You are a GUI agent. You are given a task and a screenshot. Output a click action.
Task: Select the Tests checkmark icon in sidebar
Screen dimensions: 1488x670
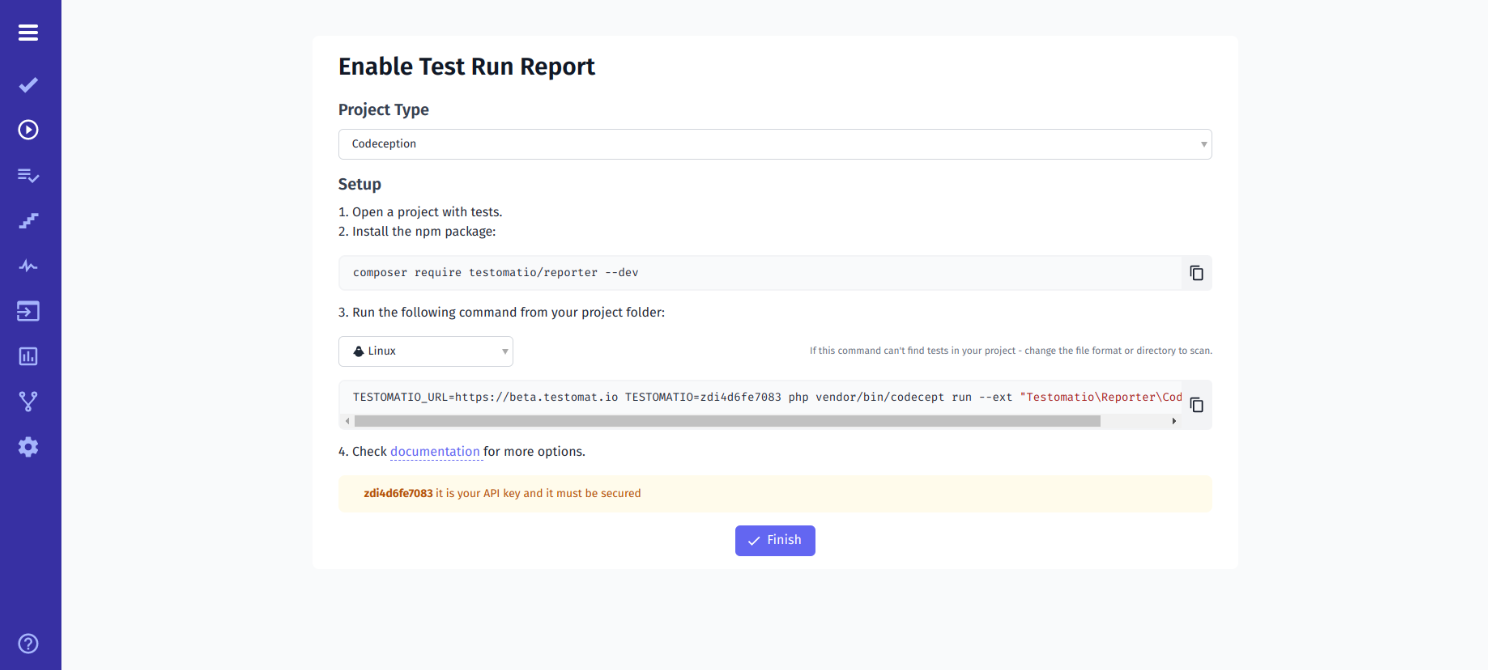coord(28,85)
